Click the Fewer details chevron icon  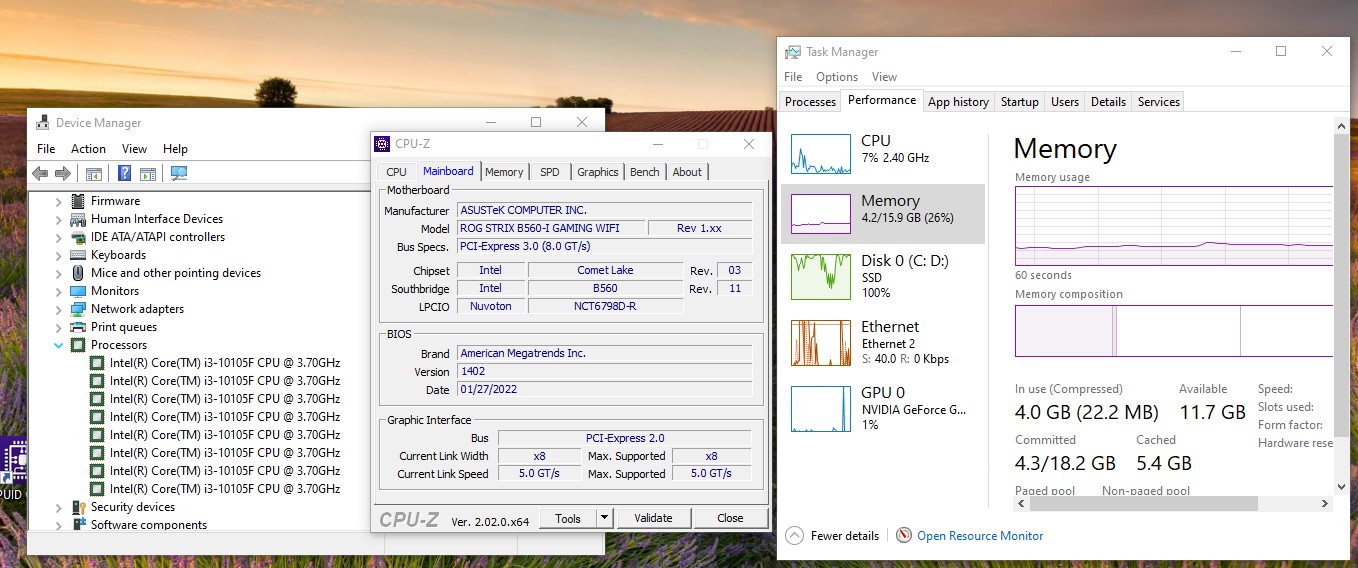click(x=795, y=536)
